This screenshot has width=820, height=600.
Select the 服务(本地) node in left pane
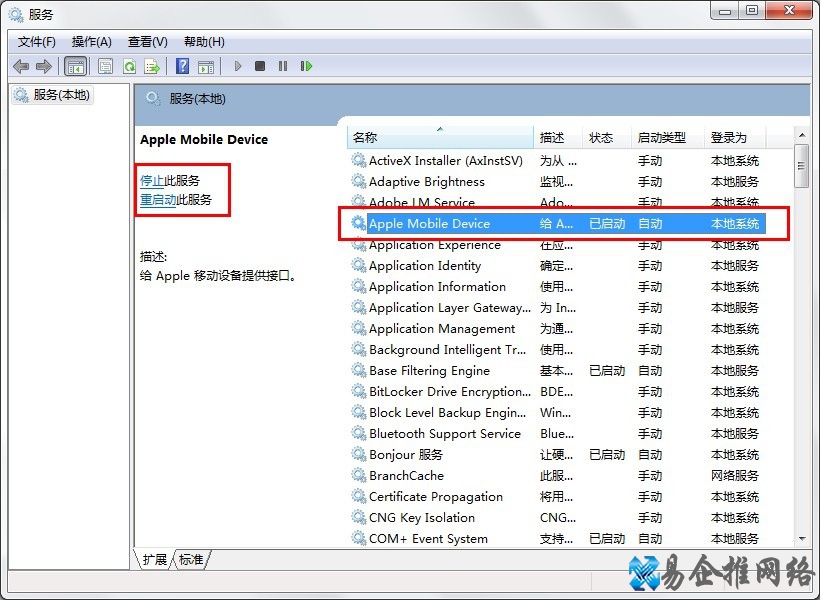tap(60, 95)
